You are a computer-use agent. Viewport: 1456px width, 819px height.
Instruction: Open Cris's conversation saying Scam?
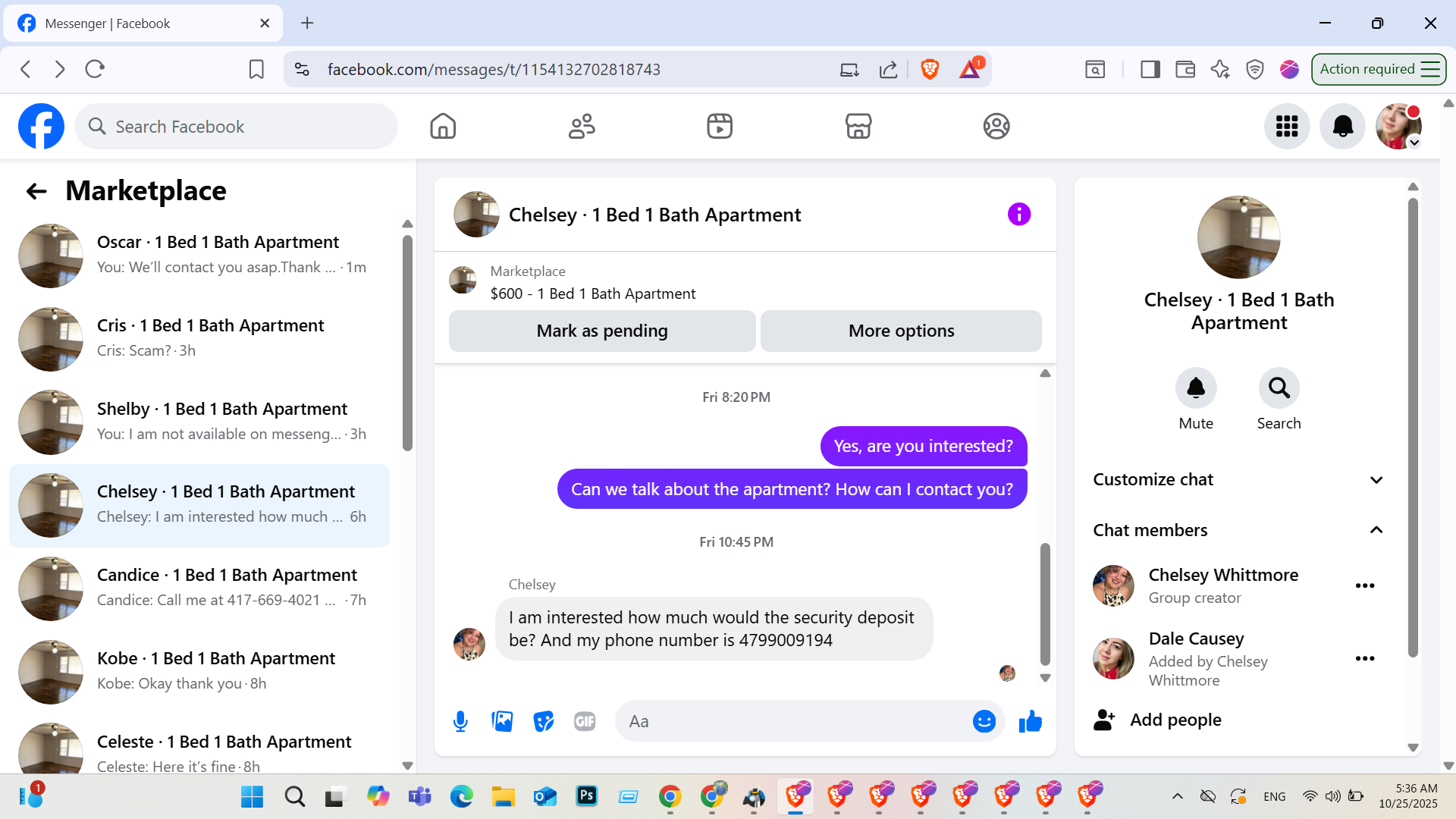tap(199, 339)
